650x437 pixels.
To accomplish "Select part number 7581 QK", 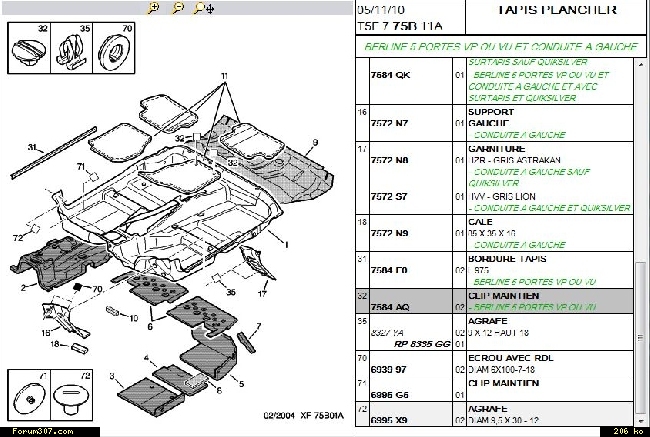I will [x=390, y=75].
